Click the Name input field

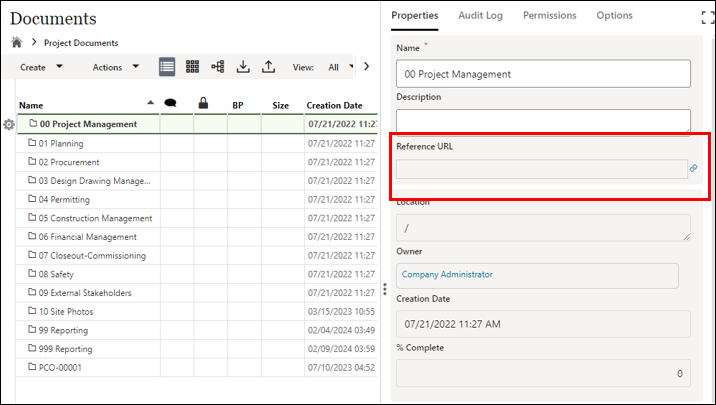(x=543, y=74)
